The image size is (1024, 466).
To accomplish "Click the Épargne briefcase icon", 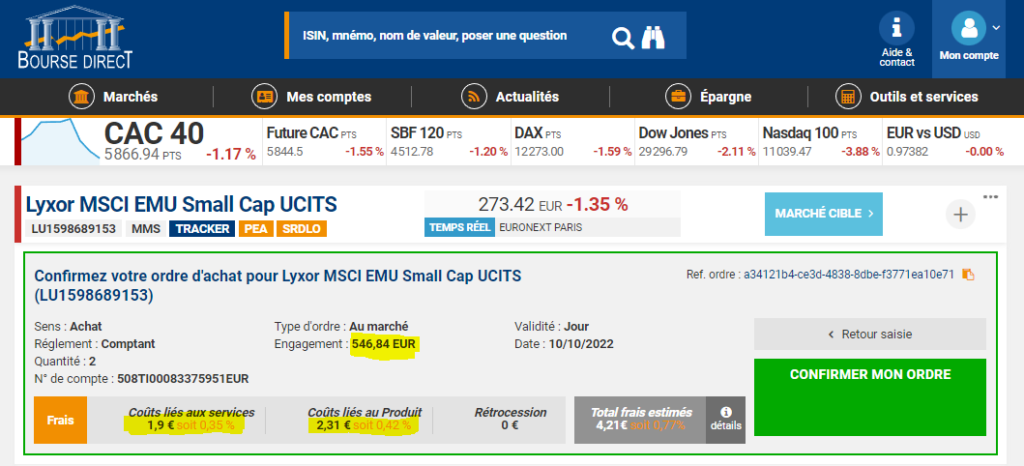I will tap(678, 97).
